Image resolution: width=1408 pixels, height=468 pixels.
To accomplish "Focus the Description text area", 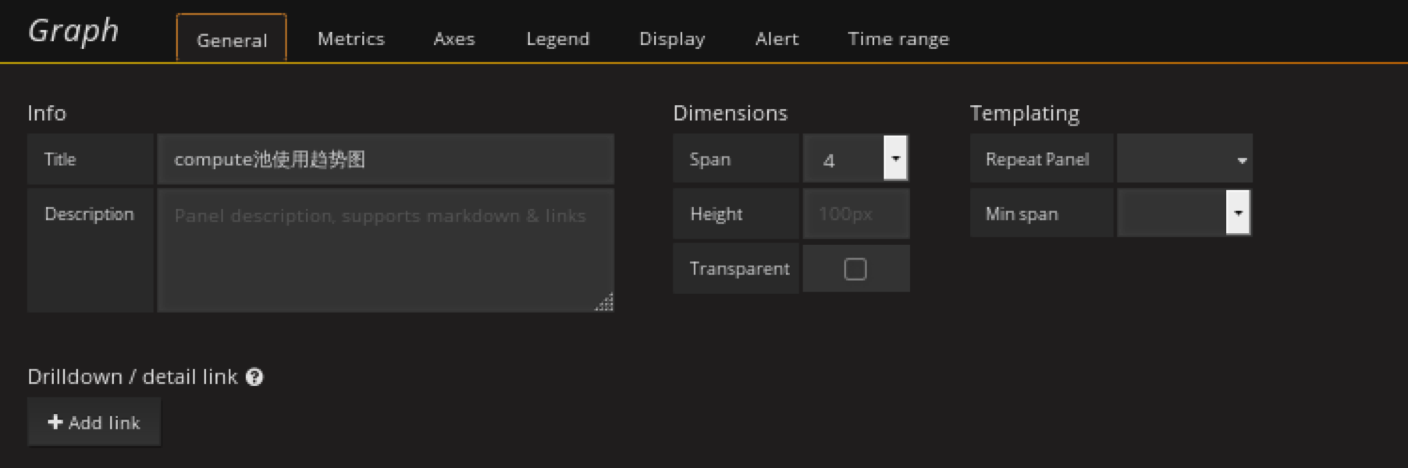I will click(x=385, y=250).
